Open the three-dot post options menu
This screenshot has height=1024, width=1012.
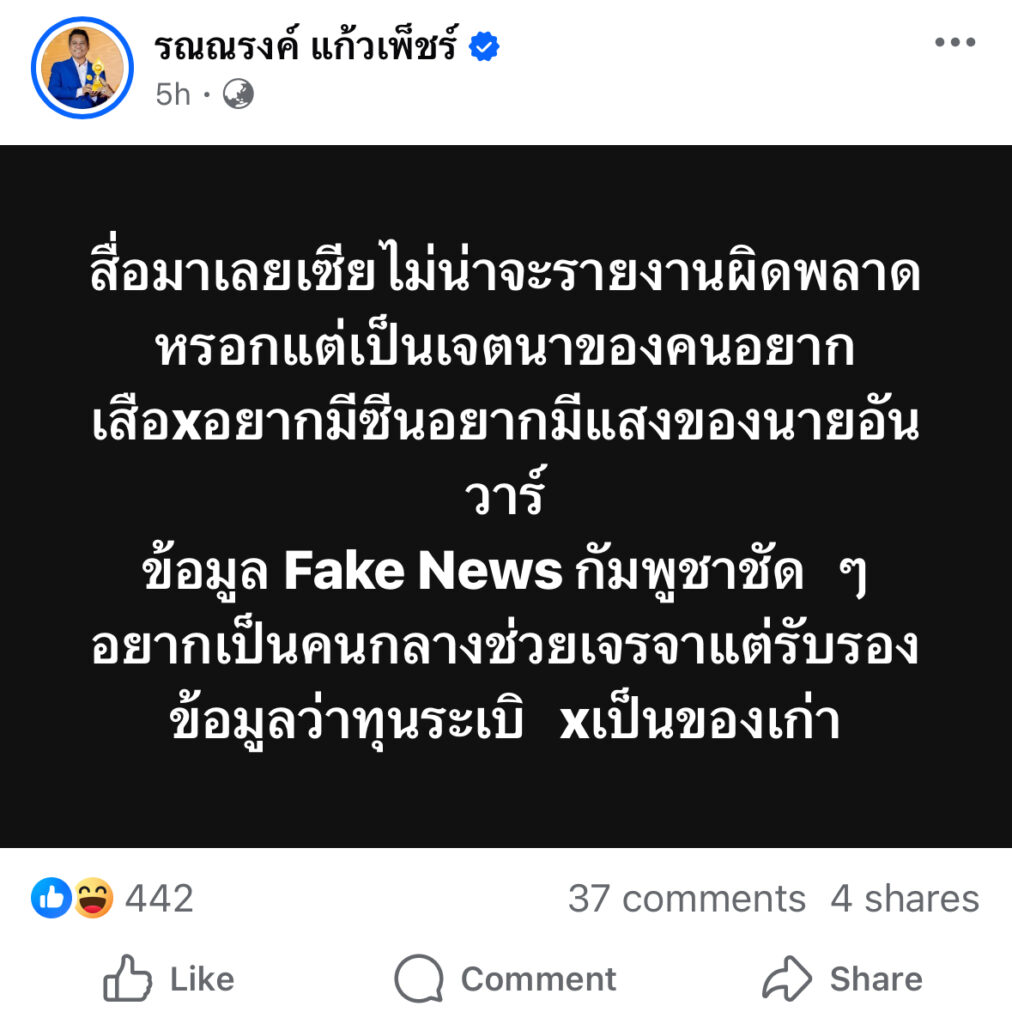click(x=954, y=42)
